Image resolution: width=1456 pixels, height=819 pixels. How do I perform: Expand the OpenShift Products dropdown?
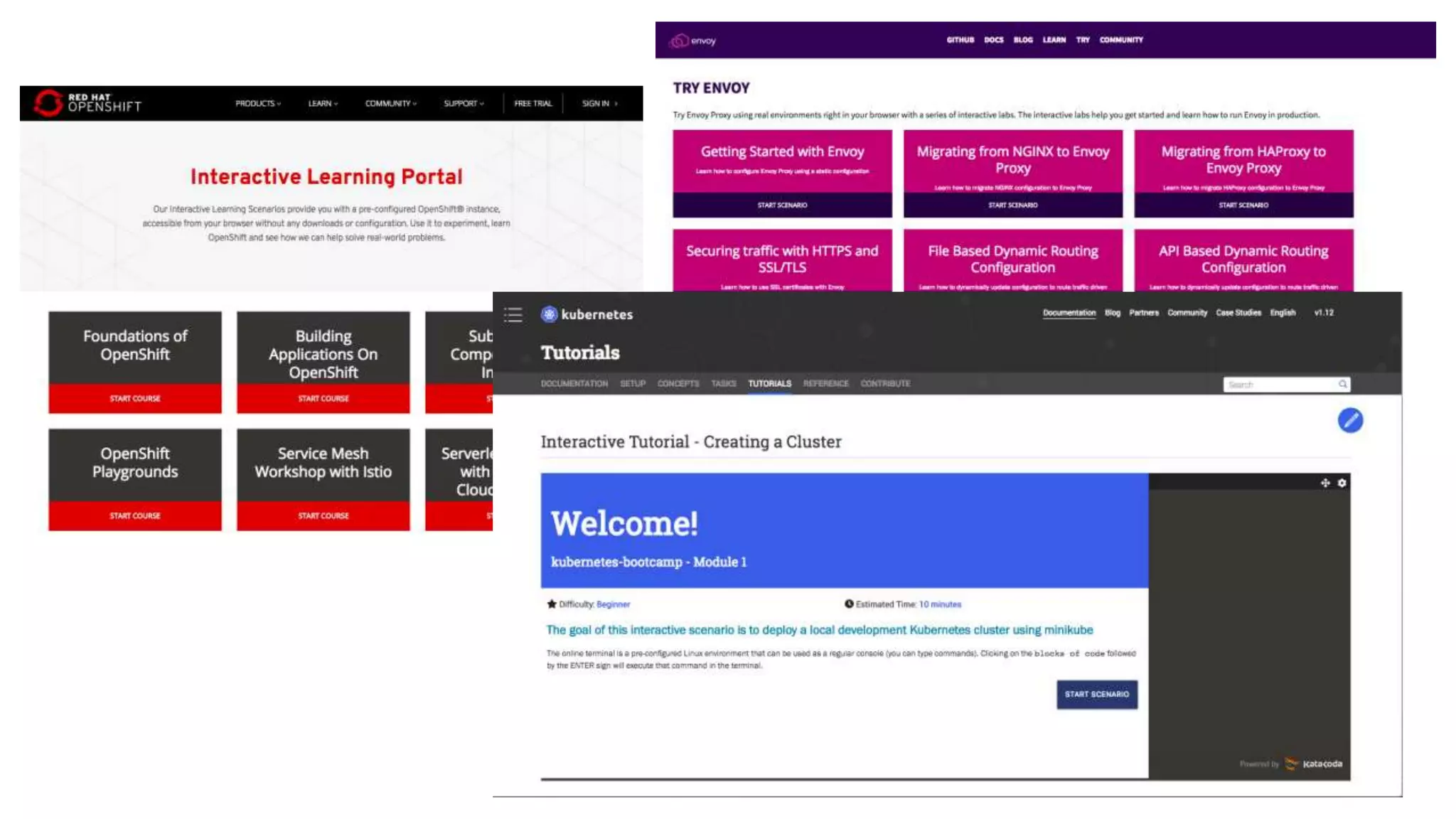point(258,104)
